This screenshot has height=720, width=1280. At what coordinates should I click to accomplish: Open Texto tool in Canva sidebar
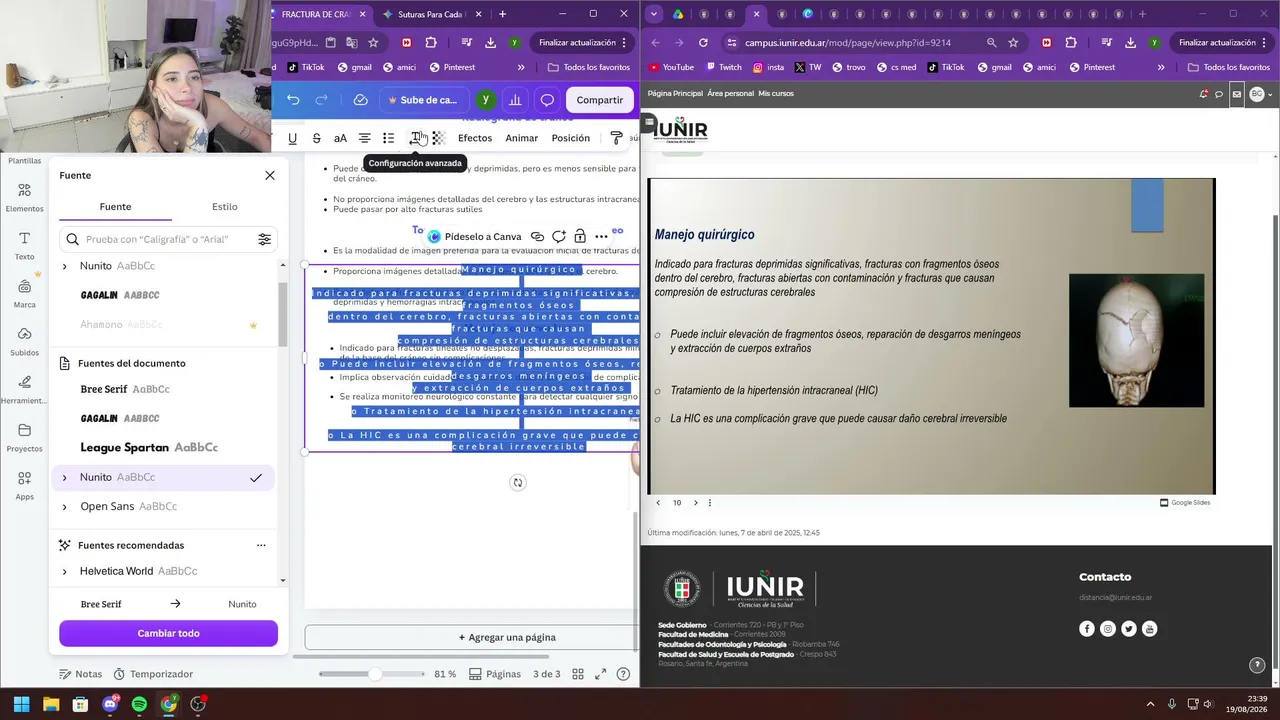(24, 245)
